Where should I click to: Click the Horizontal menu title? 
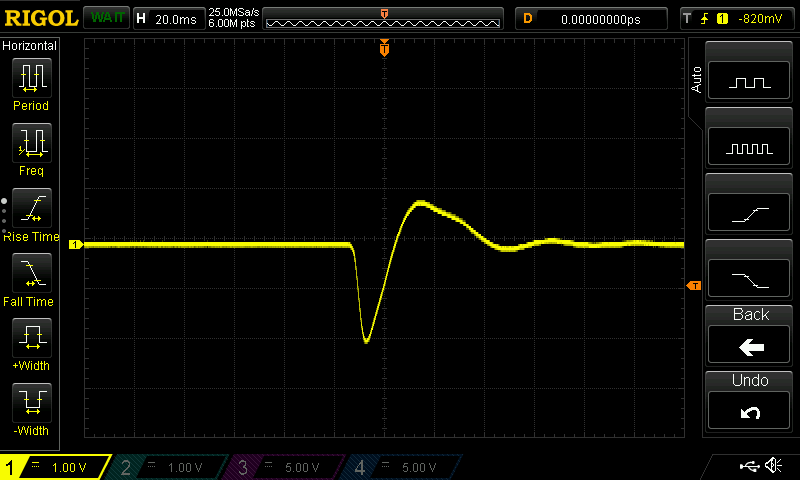pyautogui.click(x=30, y=46)
